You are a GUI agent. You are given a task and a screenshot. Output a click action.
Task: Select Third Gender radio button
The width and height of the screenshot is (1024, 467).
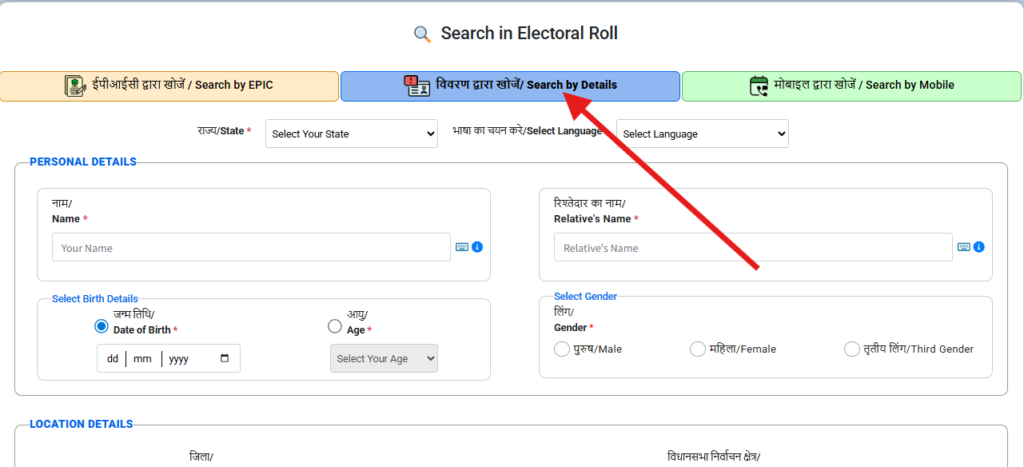pyautogui.click(x=852, y=349)
